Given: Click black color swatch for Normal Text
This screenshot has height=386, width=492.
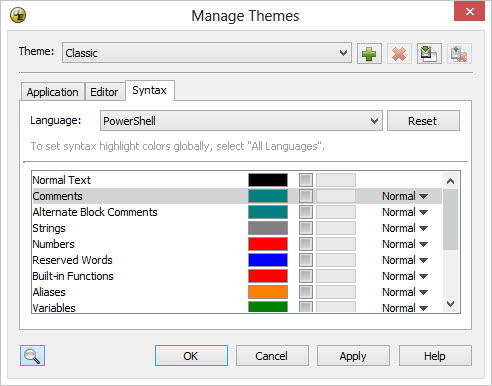Looking at the screenshot, I should pyautogui.click(x=268, y=180).
